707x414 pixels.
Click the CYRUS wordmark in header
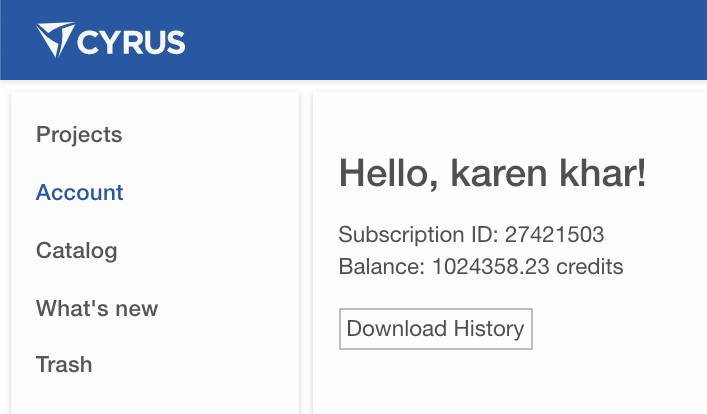click(131, 42)
